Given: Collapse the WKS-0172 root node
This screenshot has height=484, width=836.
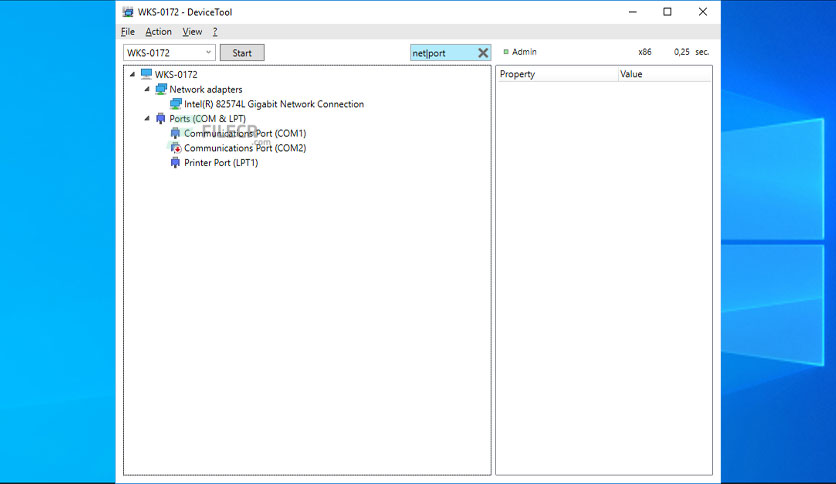Looking at the screenshot, I should pyautogui.click(x=132, y=75).
